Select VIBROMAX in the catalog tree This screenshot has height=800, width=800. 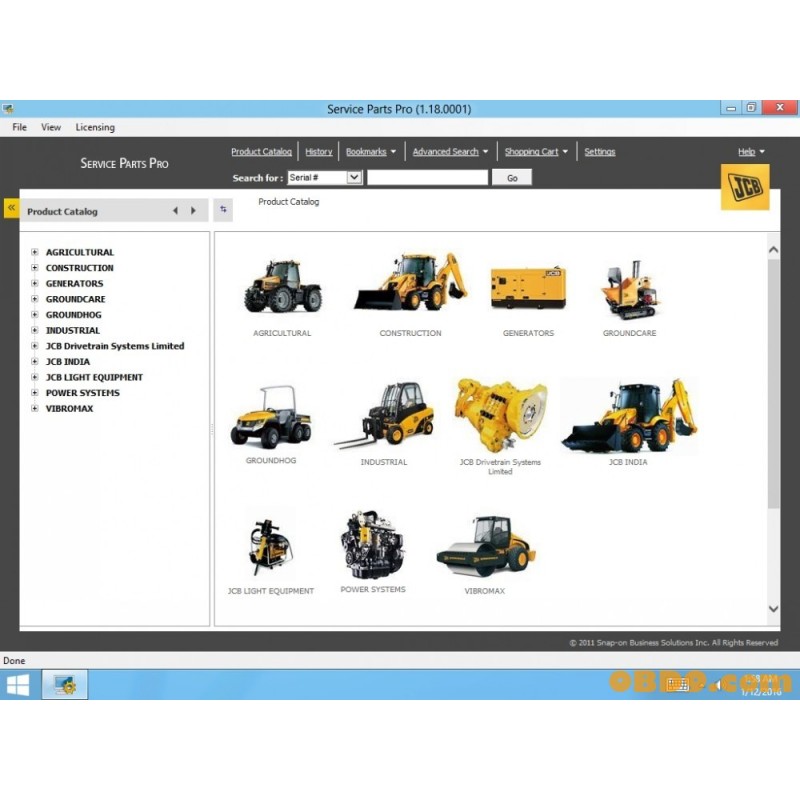click(69, 408)
